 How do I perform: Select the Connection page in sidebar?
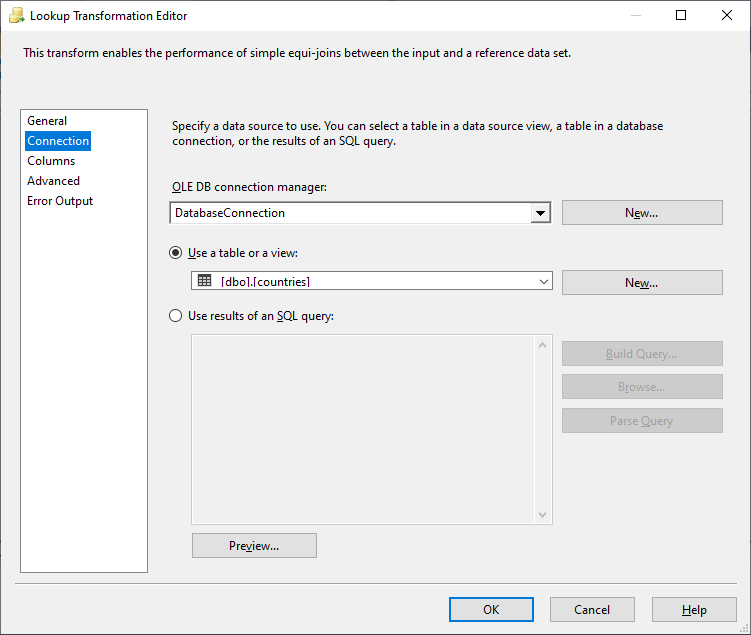58,141
